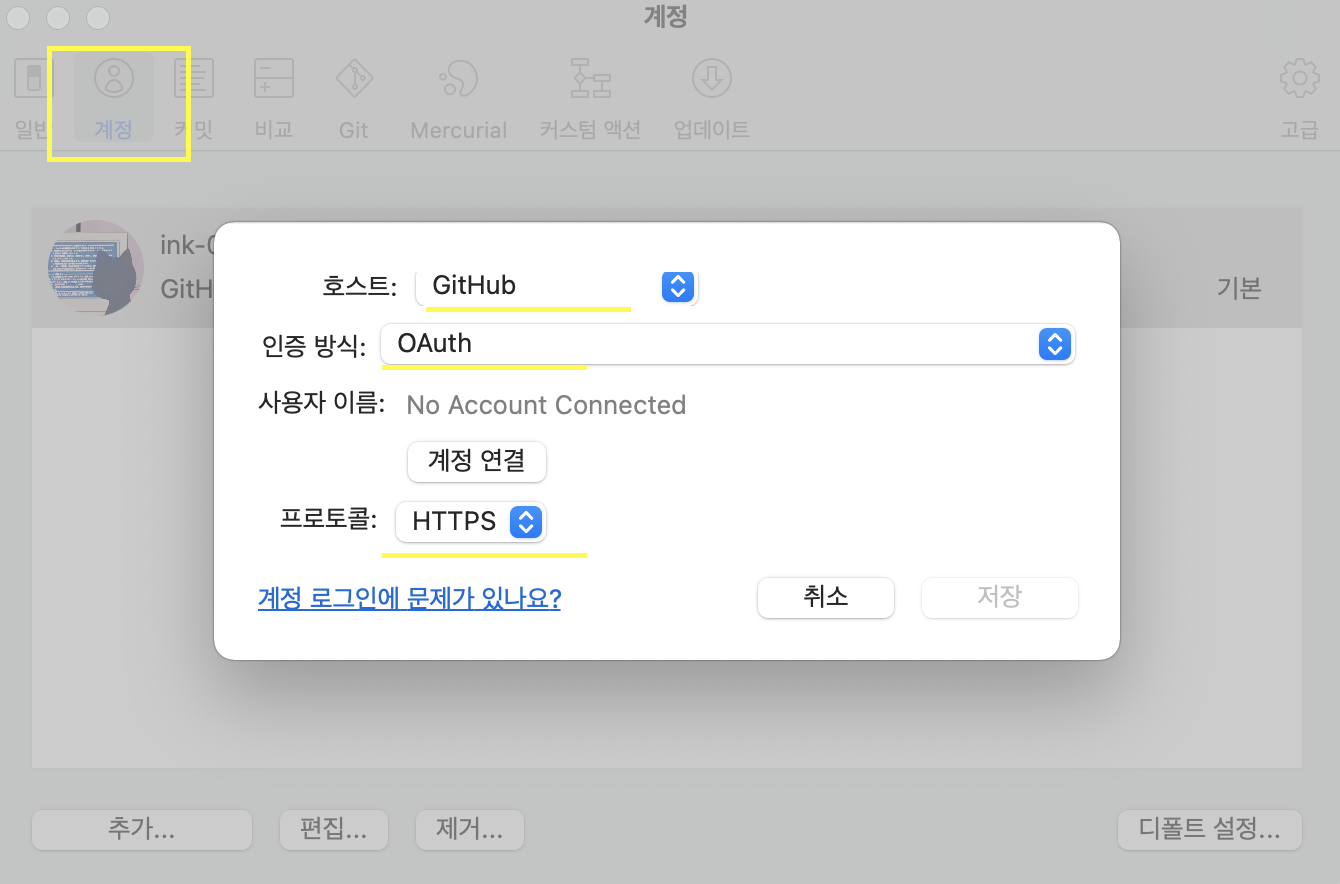Click the 기본 label in the account row
Viewport: 1340px width, 884px height.
[x=1239, y=288]
